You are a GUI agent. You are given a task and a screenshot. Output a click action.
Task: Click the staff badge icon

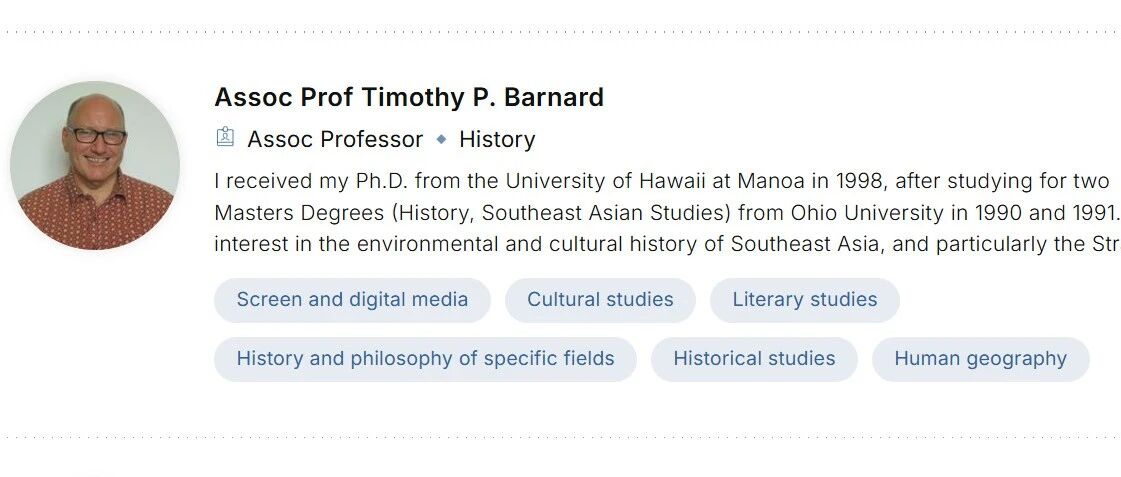[225, 138]
